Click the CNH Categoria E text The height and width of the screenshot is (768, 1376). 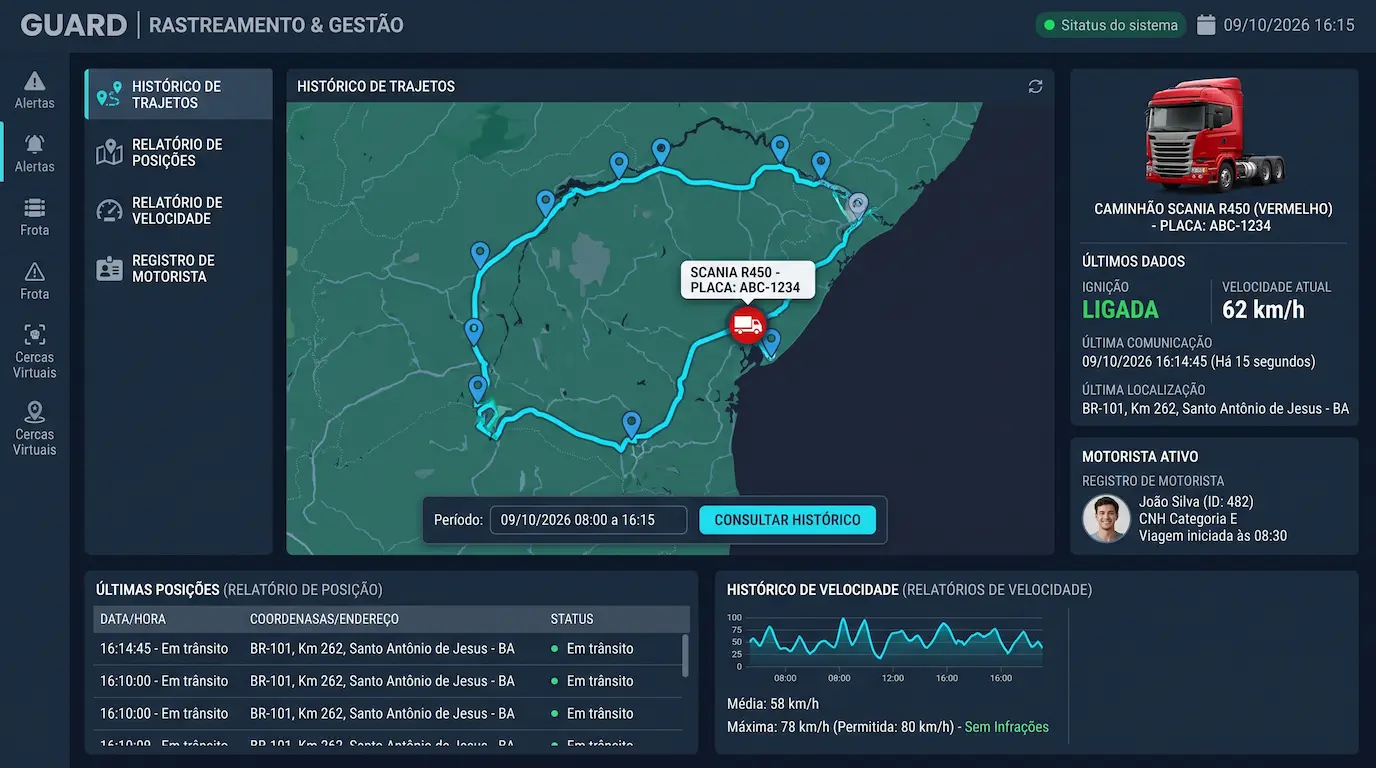(x=1189, y=519)
